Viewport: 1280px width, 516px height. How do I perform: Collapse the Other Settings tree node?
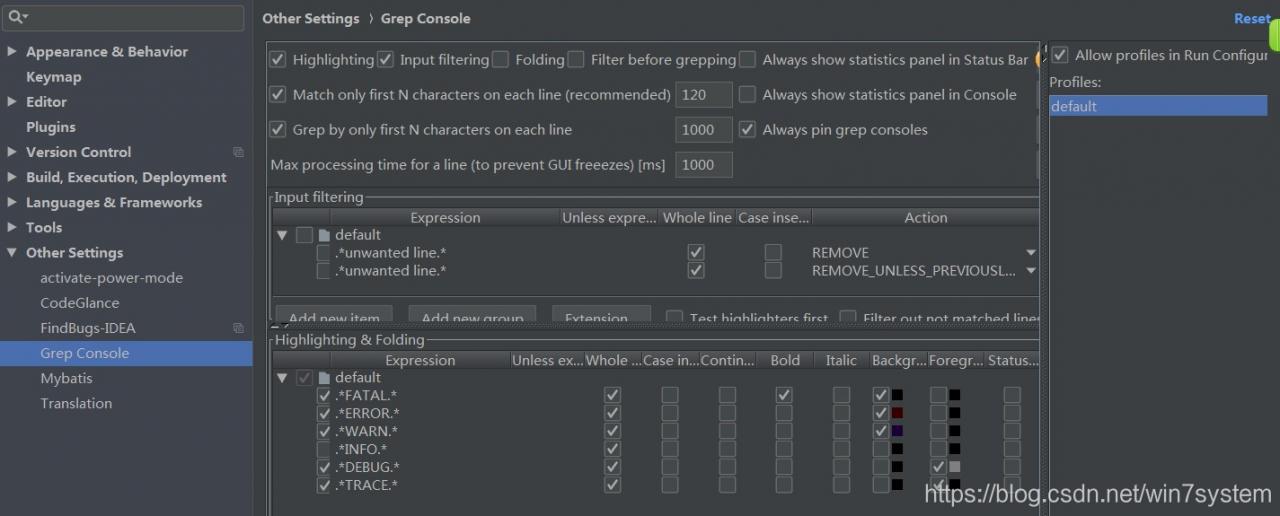(x=12, y=253)
